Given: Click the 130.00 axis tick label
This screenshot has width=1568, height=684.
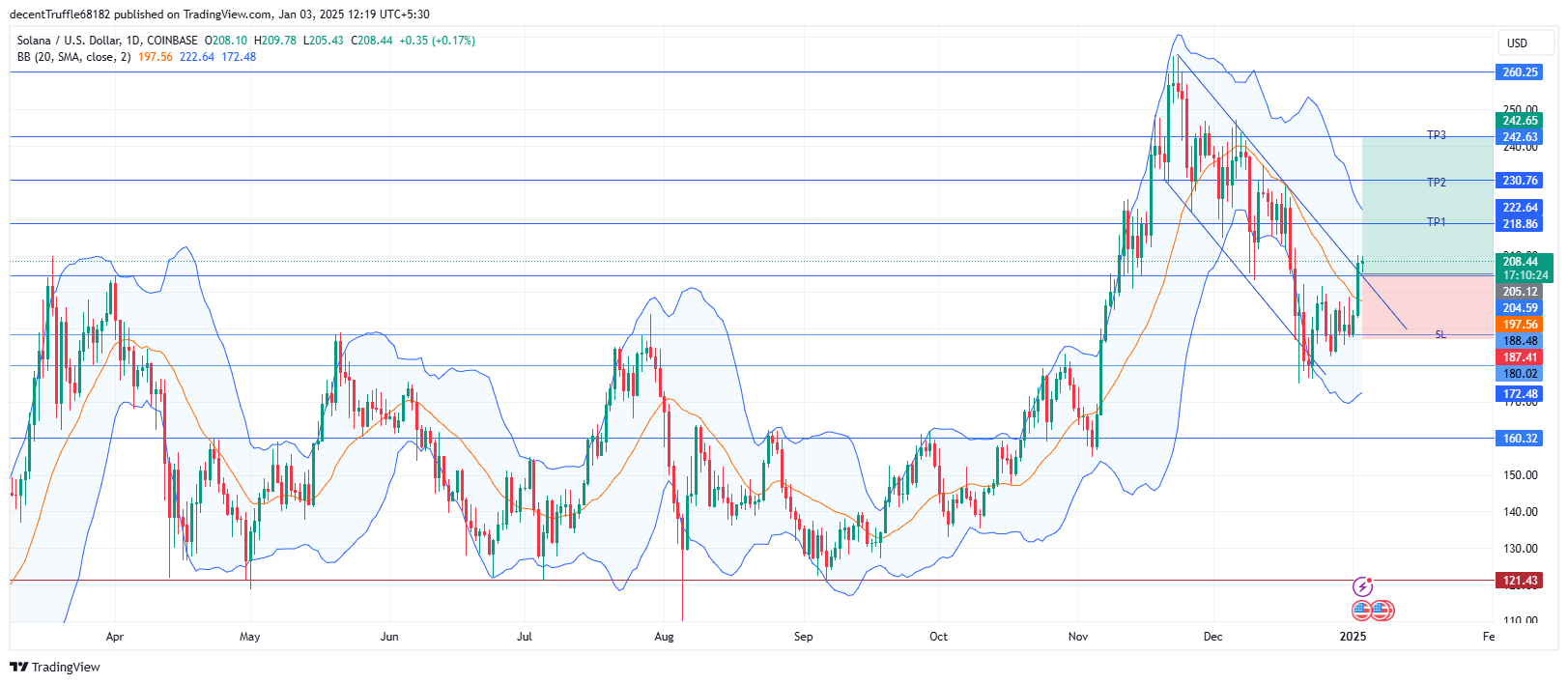Looking at the screenshot, I should 1521,549.
